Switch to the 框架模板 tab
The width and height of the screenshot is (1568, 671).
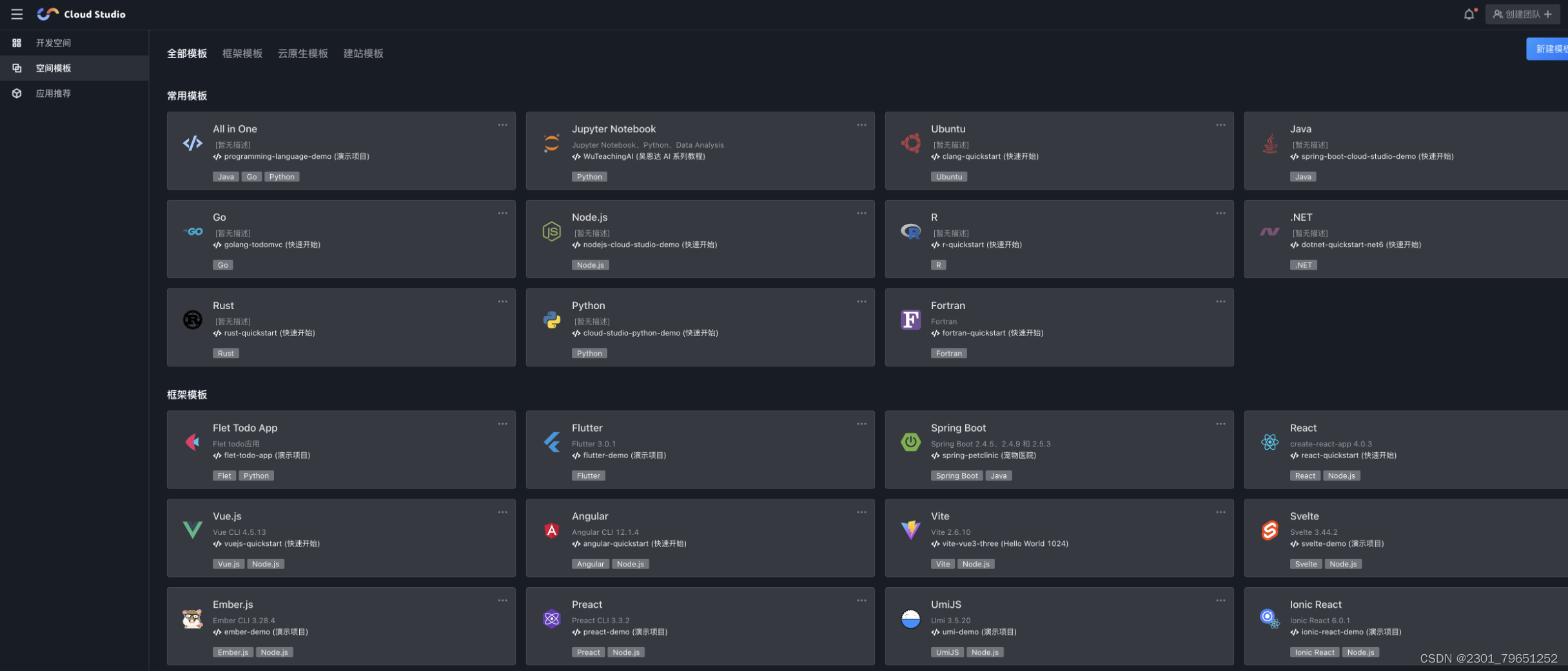242,54
